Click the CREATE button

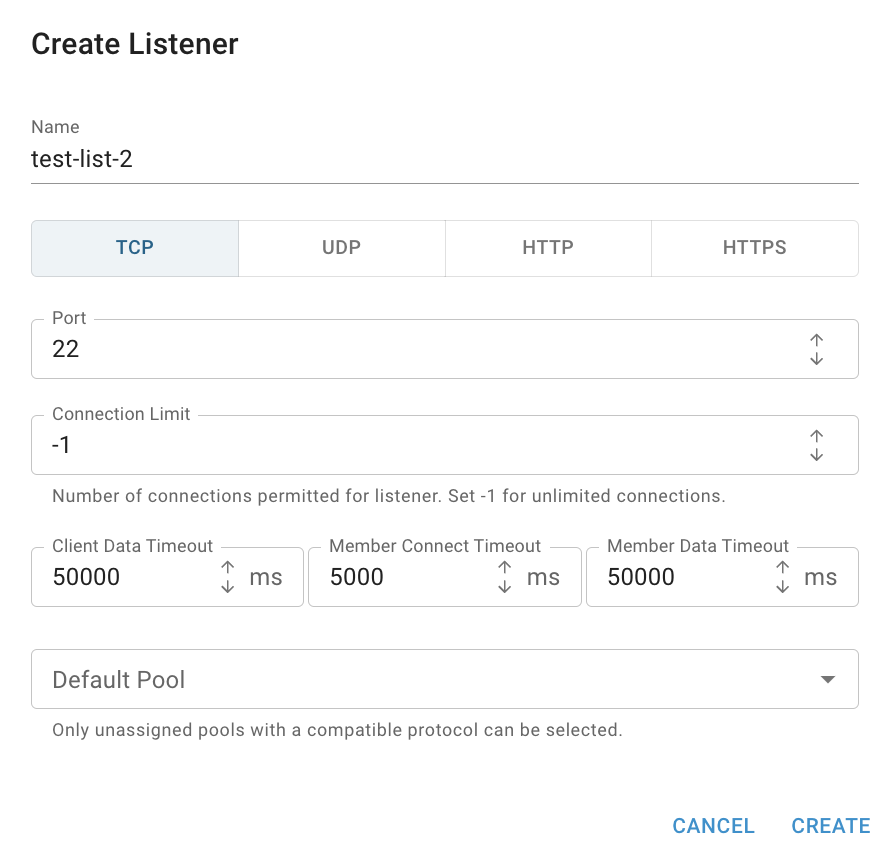(x=831, y=826)
